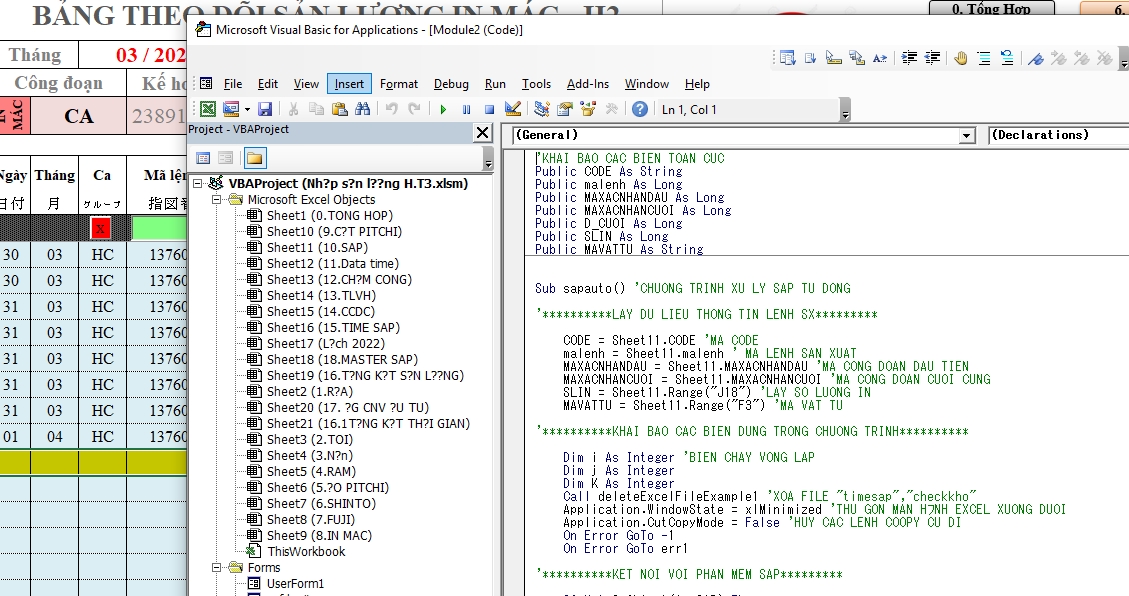Click List Properties/Methods icon in Edit toolbar

788,58
